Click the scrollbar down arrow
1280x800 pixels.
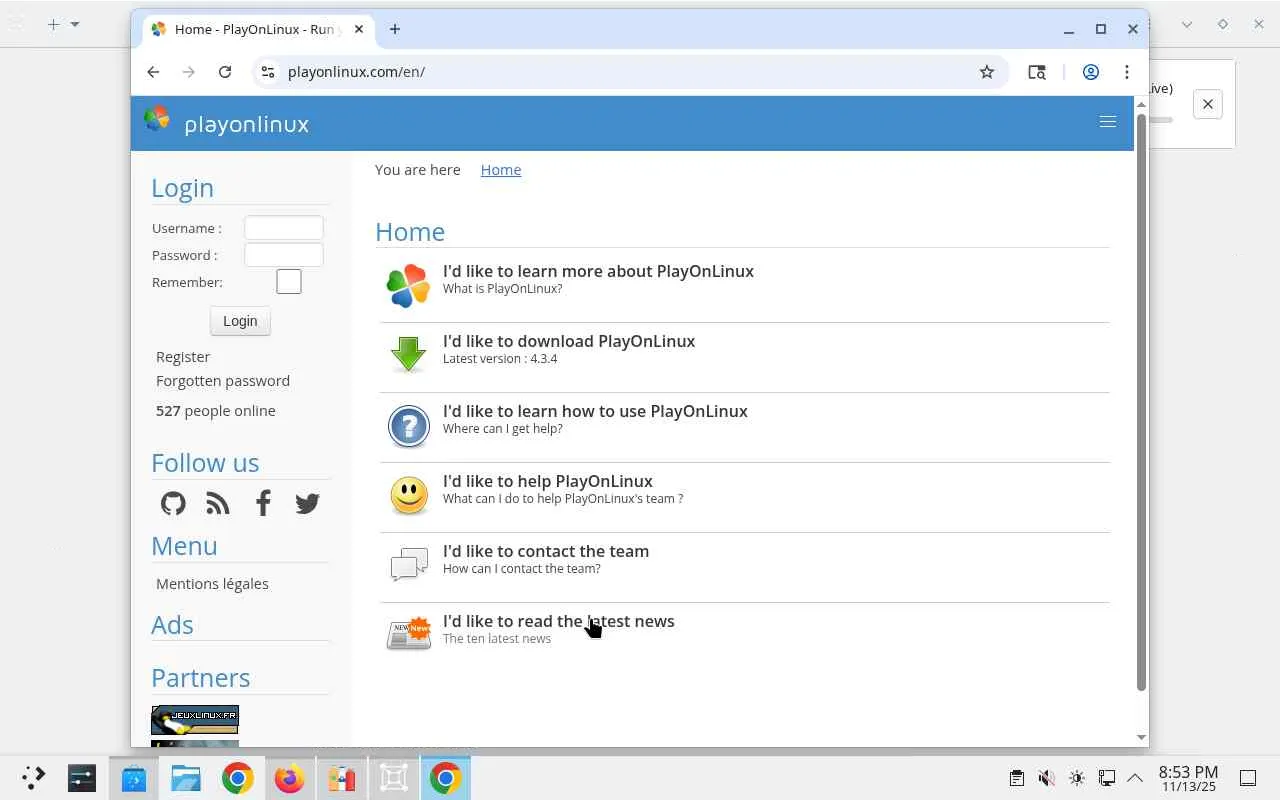[1141, 738]
